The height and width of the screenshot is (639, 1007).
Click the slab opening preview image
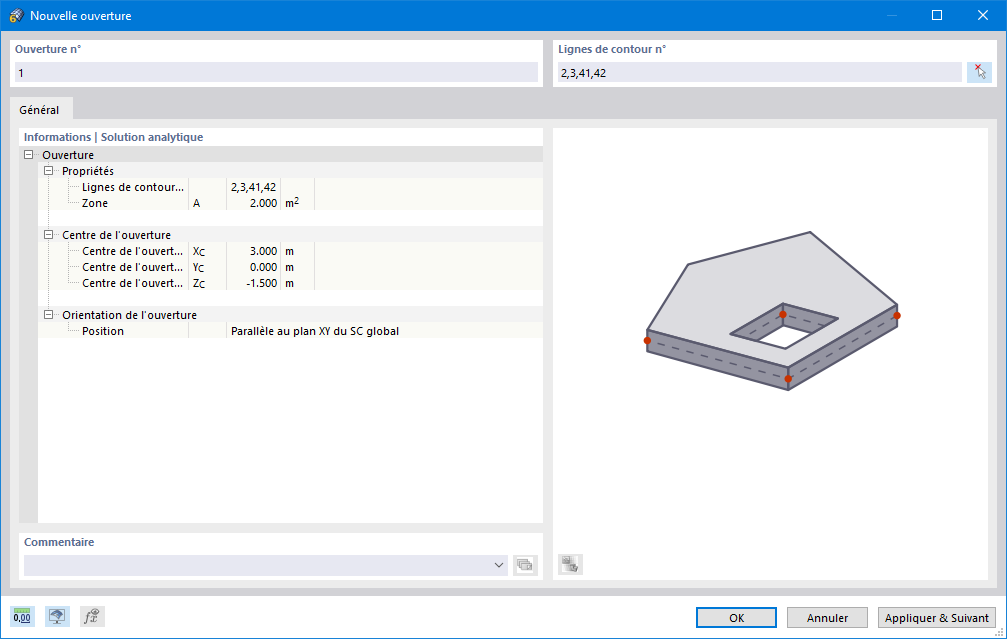pyautogui.click(x=771, y=311)
